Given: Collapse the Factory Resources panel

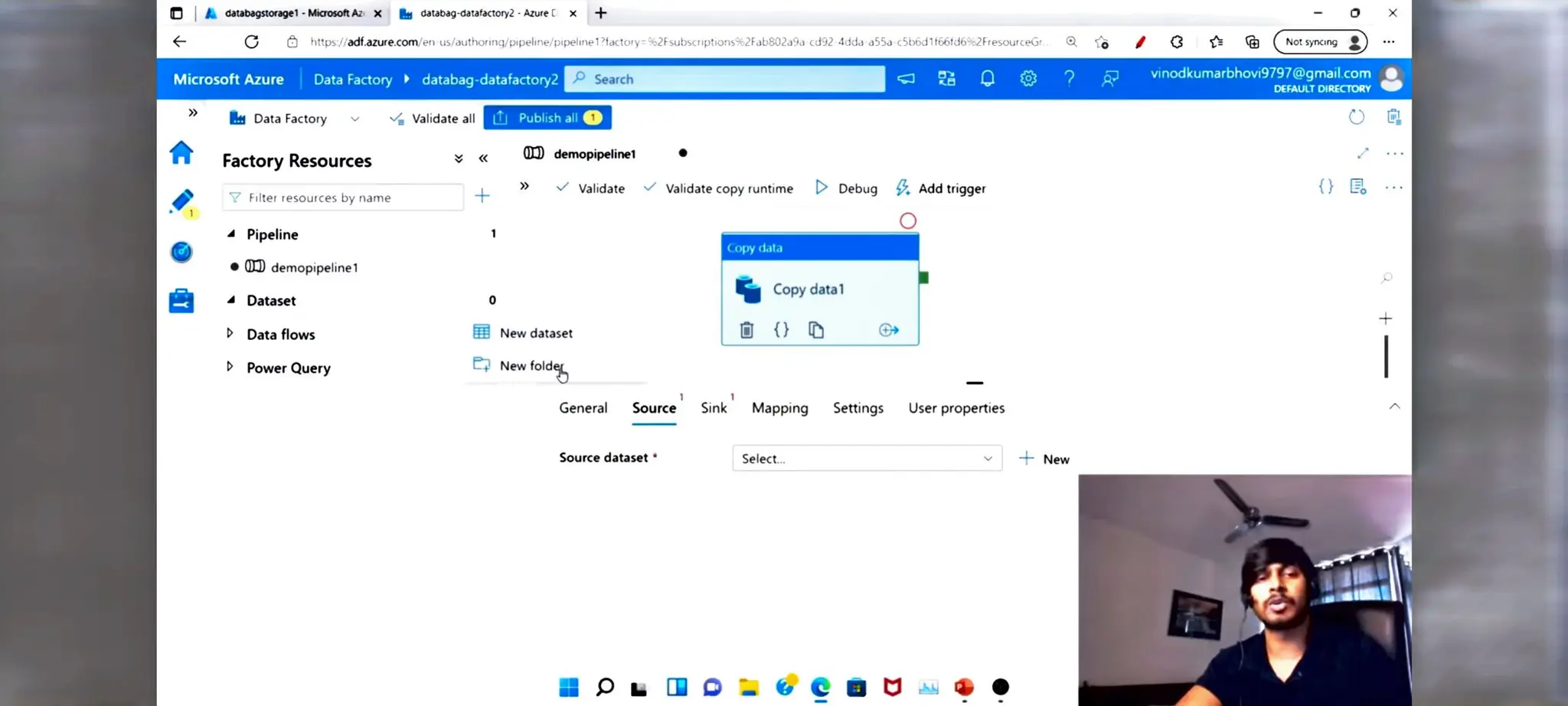Looking at the screenshot, I should coord(483,159).
